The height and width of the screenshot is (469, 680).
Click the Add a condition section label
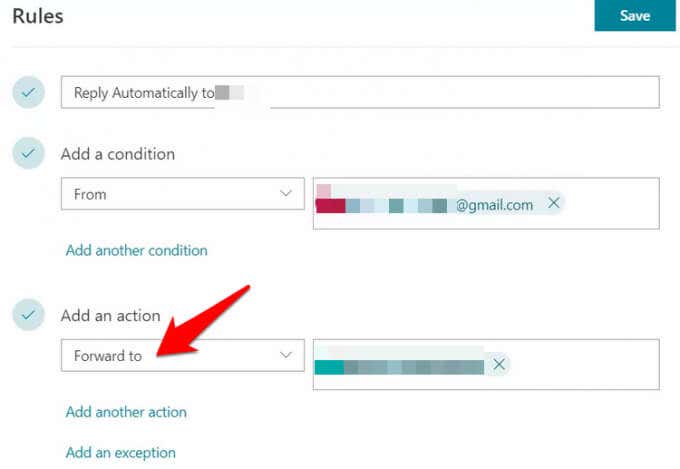point(117,154)
